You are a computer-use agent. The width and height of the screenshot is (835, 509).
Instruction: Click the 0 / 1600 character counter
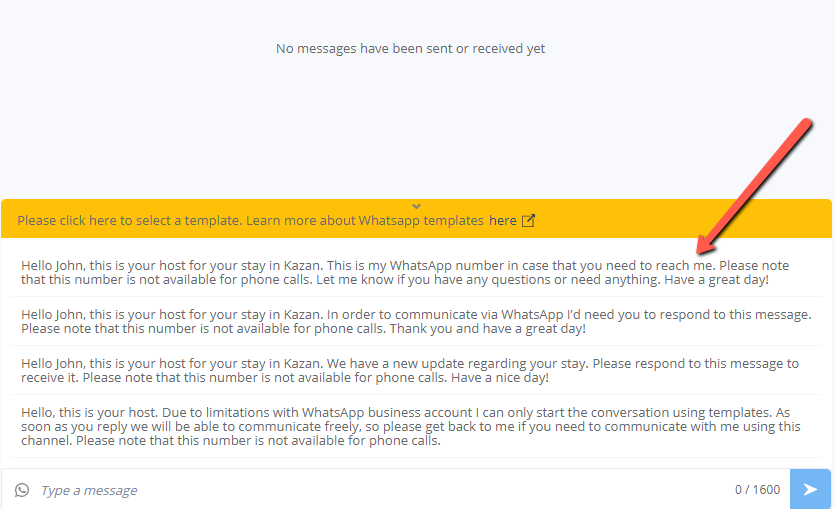click(757, 489)
